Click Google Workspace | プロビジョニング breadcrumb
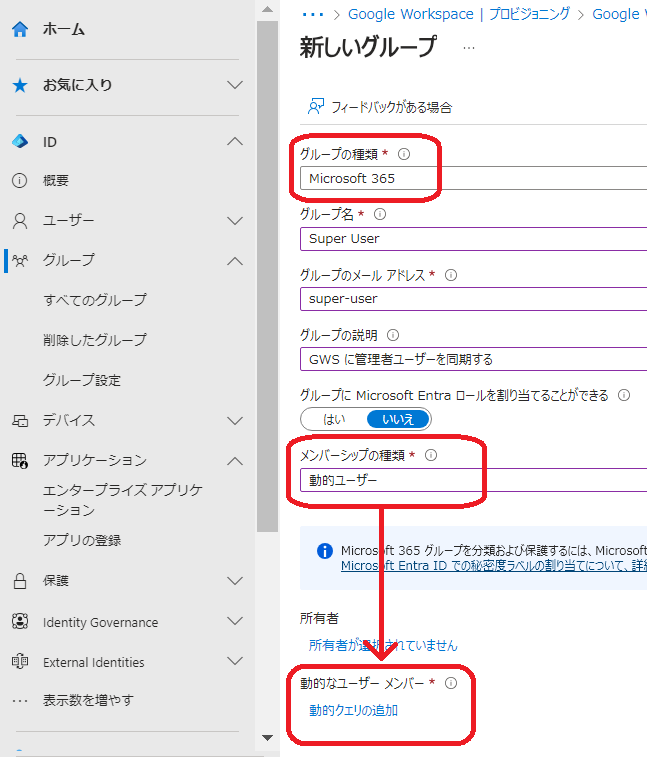Viewport: 647px width, 757px height. pos(459,14)
